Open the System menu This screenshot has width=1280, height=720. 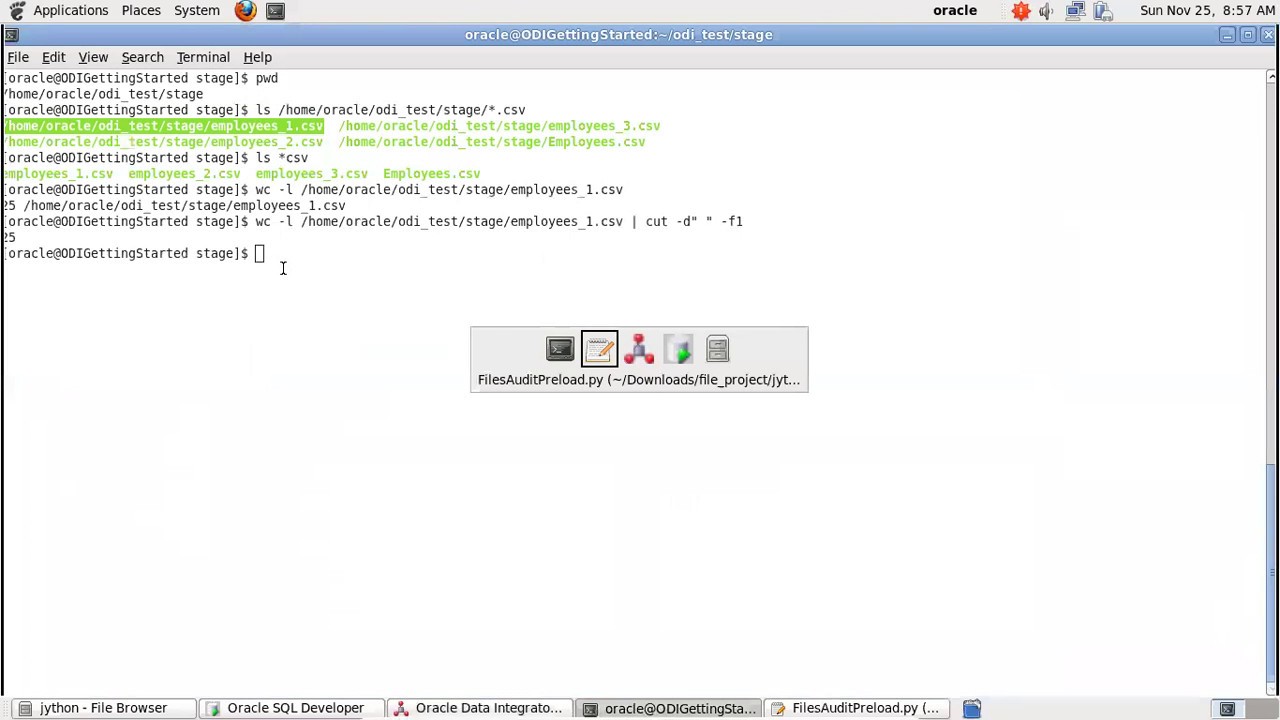pyautogui.click(x=197, y=11)
